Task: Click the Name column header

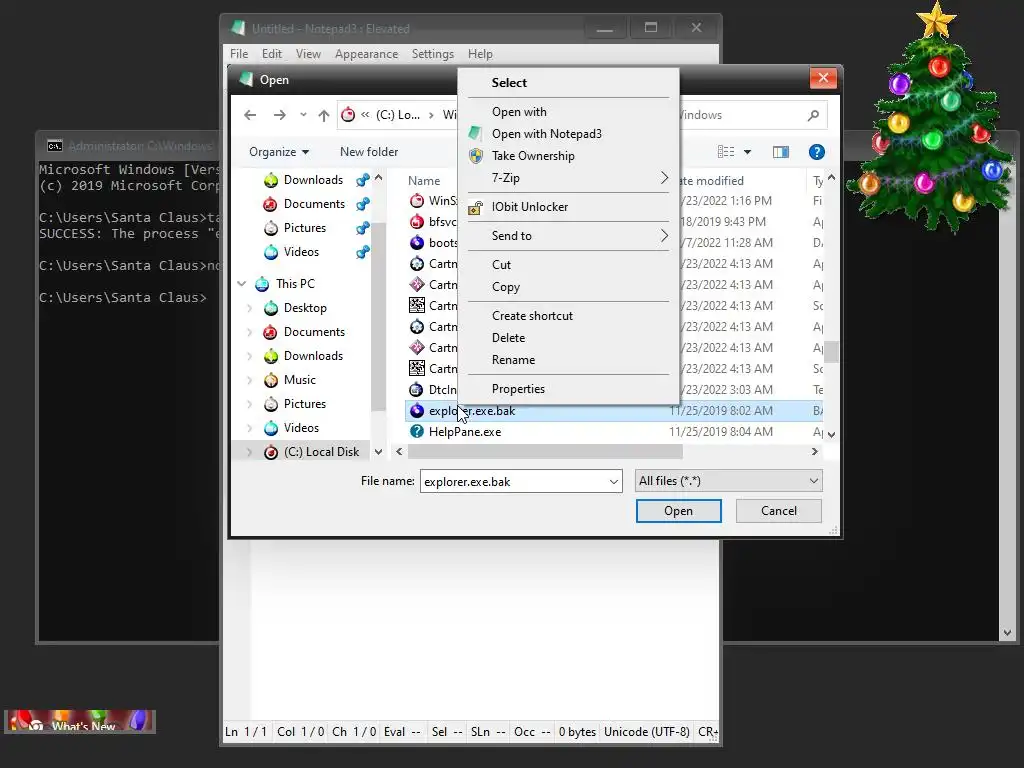Action: [424, 181]
